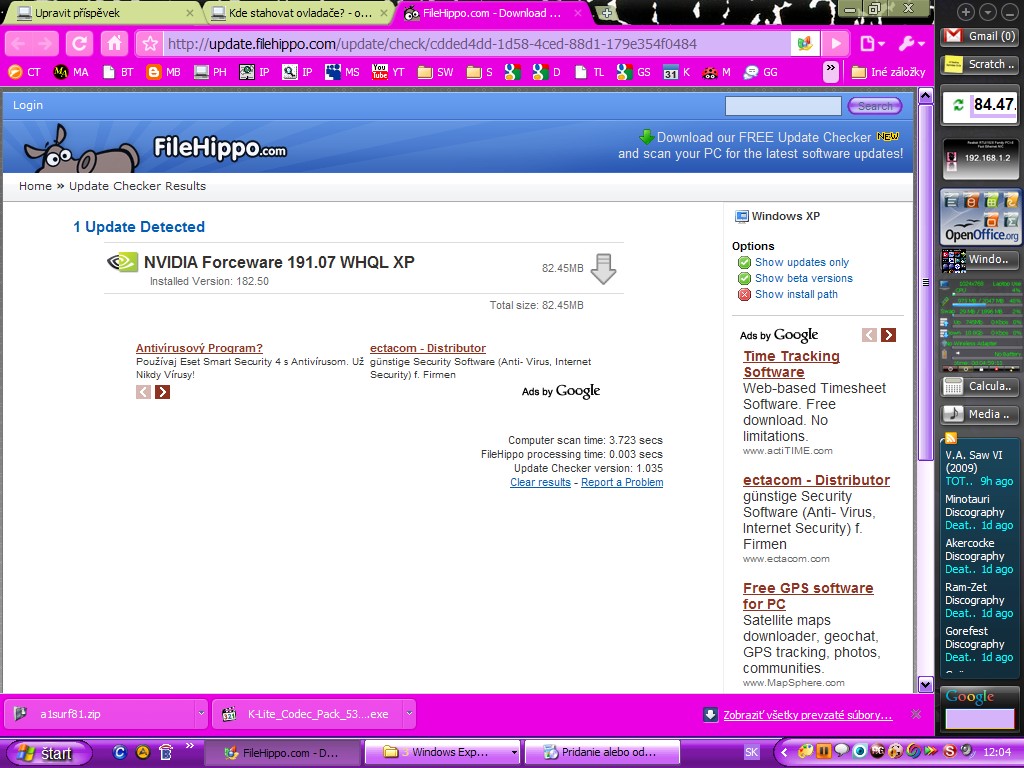Bookmark this page with the star icon
Screen dimensions: 1024x768
[x=150, y=44]
